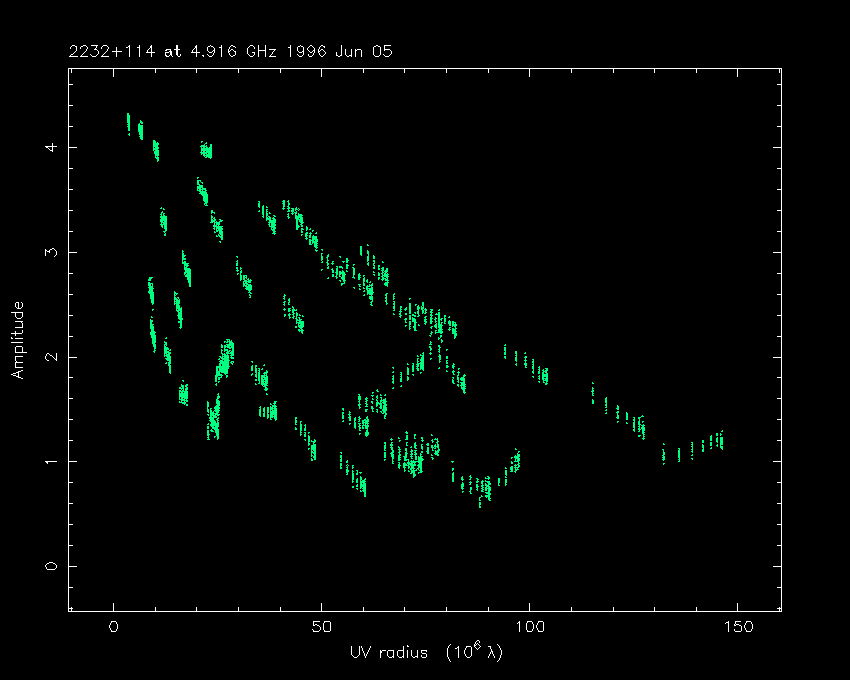
Task: Click the x-axis tick label '100'
Action: pyautogui.click(x=529, y=627)
